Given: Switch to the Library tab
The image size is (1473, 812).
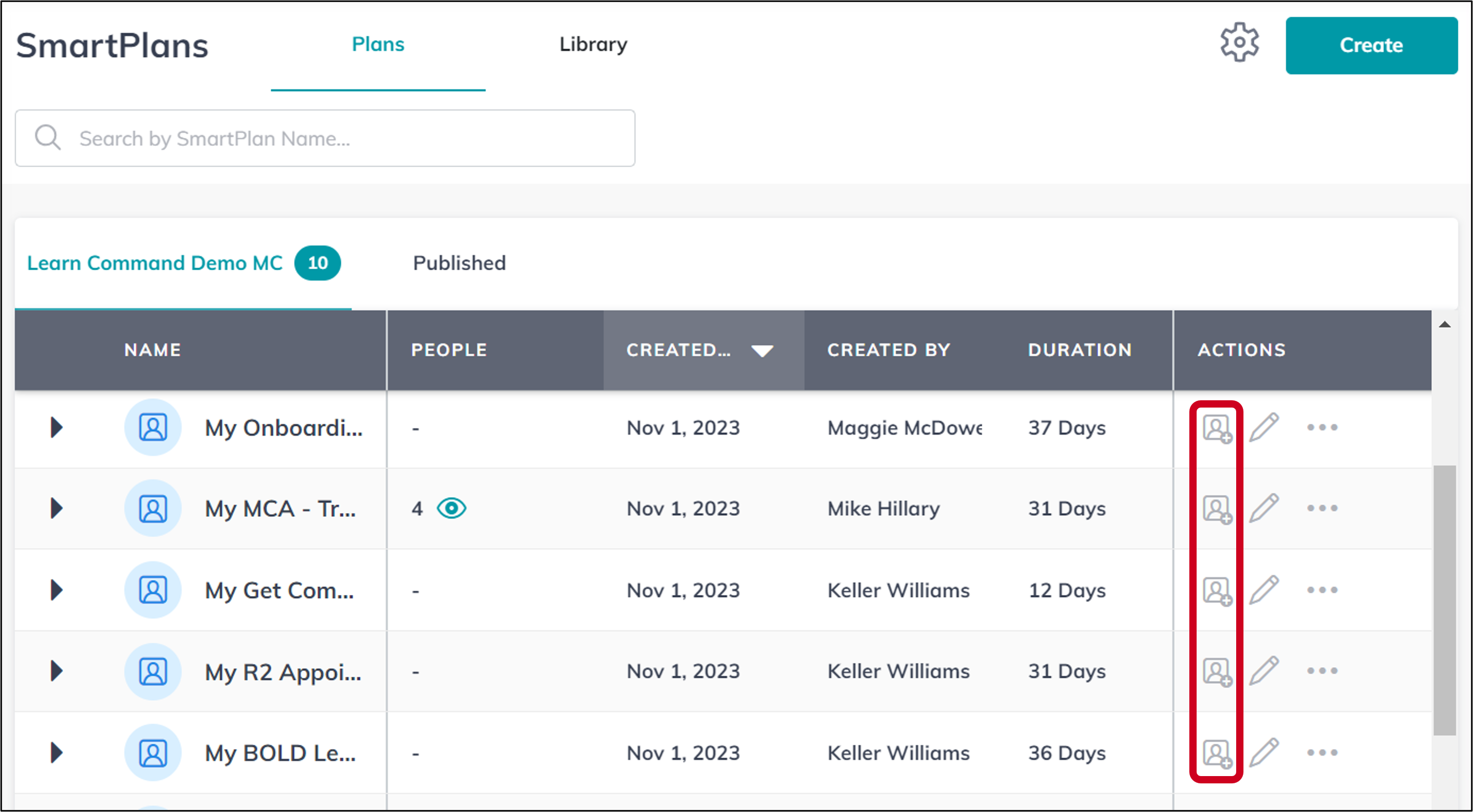Looking at the screenshot, I should click(x=593, y=44).
